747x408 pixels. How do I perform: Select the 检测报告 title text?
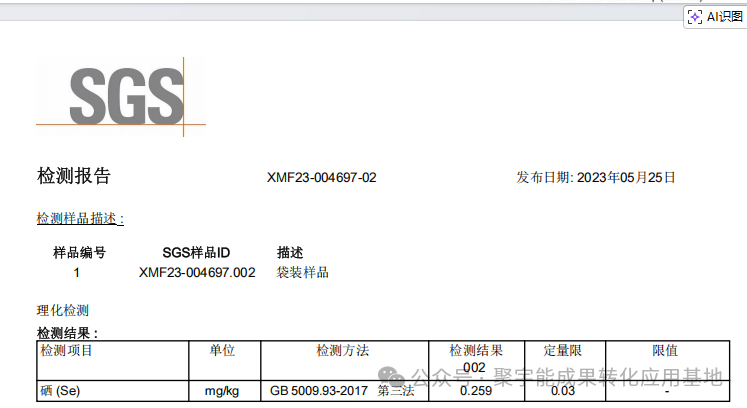(74, 176)
